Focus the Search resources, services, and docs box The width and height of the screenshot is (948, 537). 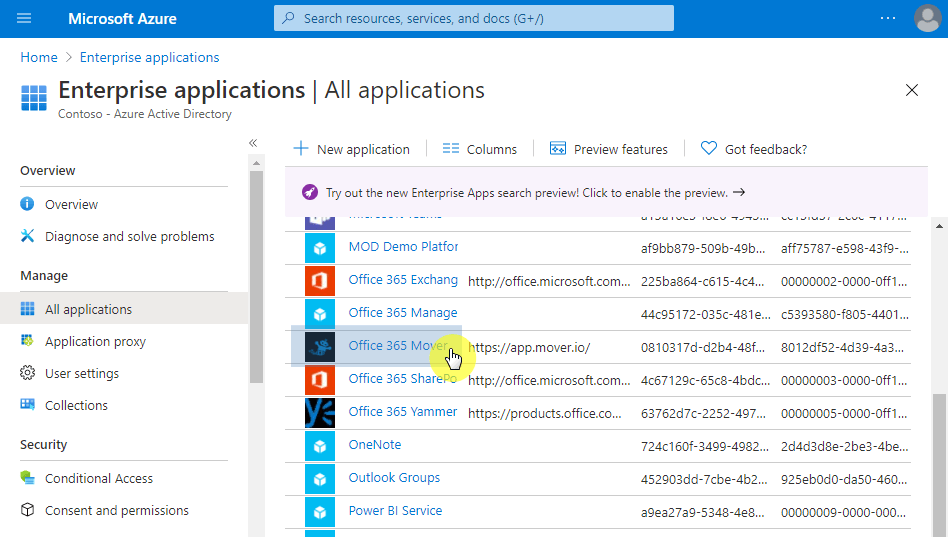[x=473, y=18]
